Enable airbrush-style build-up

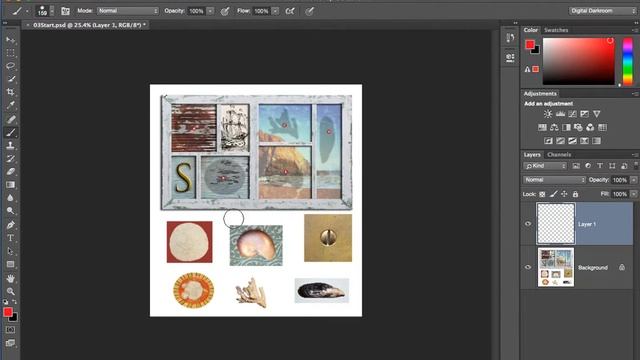click(290, 11)
